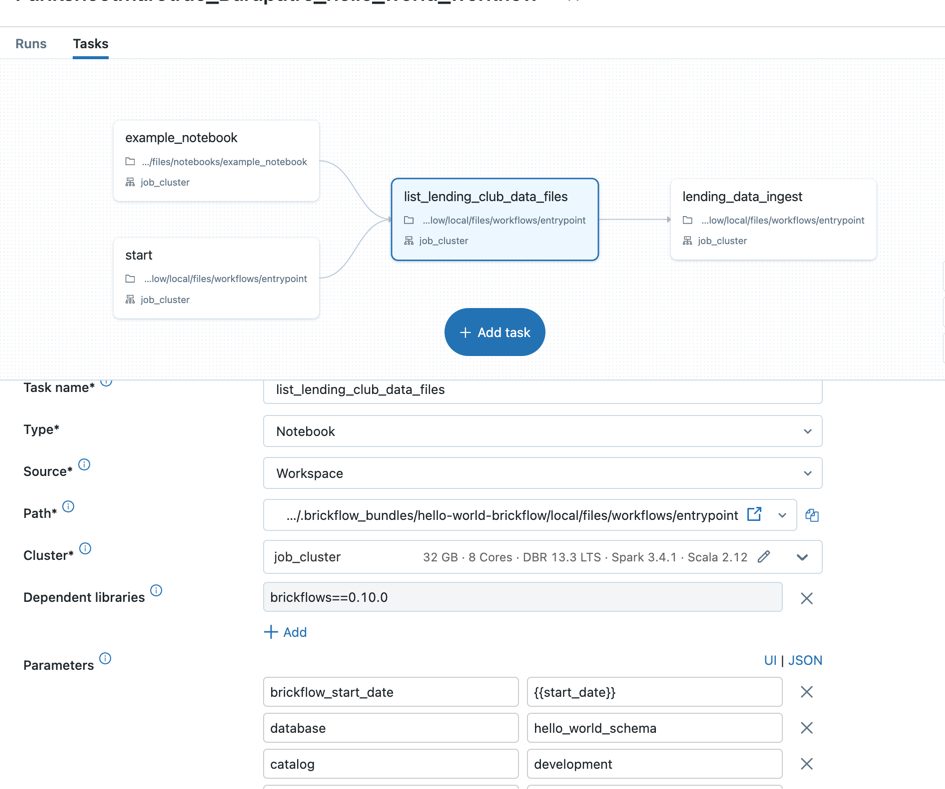Switch parameters view to JSON
The height and width of the screenshot is (789, 945).
[x=805, y=660]
